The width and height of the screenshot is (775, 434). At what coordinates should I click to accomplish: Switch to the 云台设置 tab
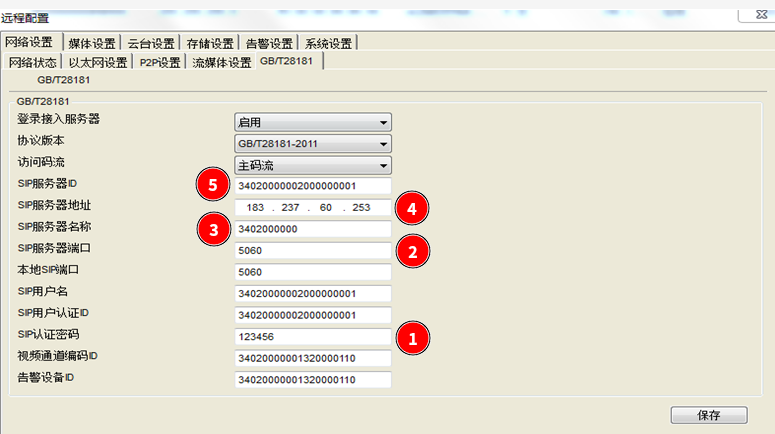[x=152, y=43]
